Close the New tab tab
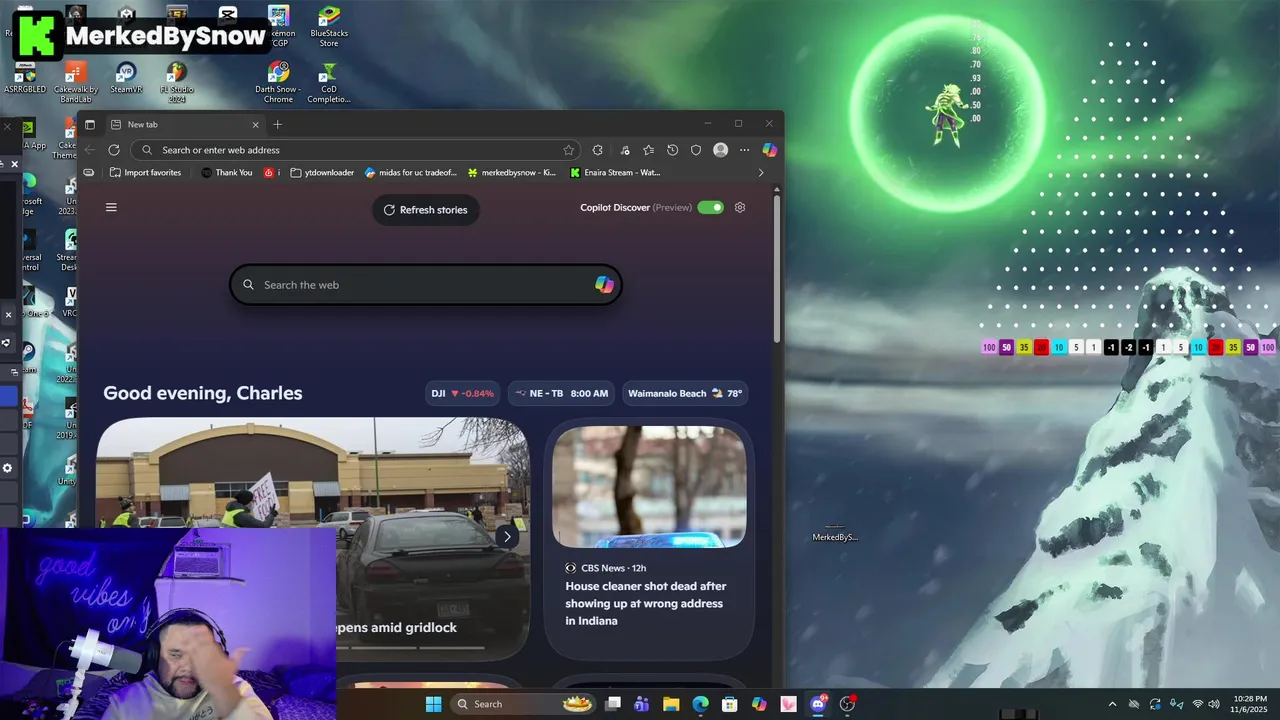 tap(255, 124)
